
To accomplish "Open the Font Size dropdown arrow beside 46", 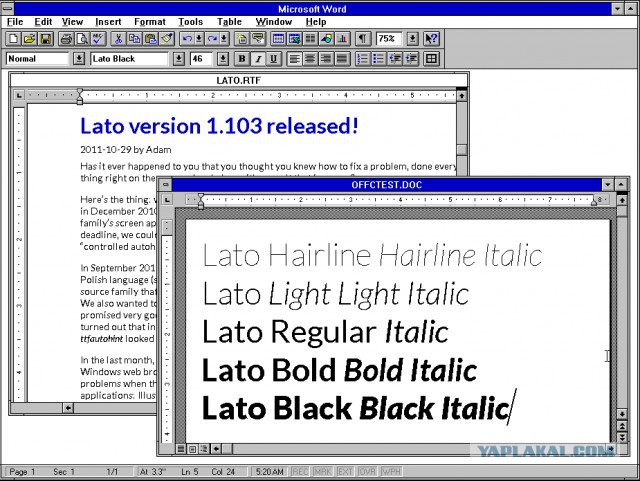I will [x=223, y=59].
